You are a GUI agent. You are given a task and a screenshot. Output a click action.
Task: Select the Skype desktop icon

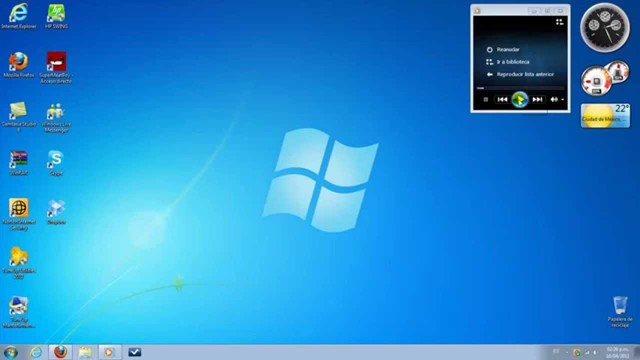click(x=56, y=163)
